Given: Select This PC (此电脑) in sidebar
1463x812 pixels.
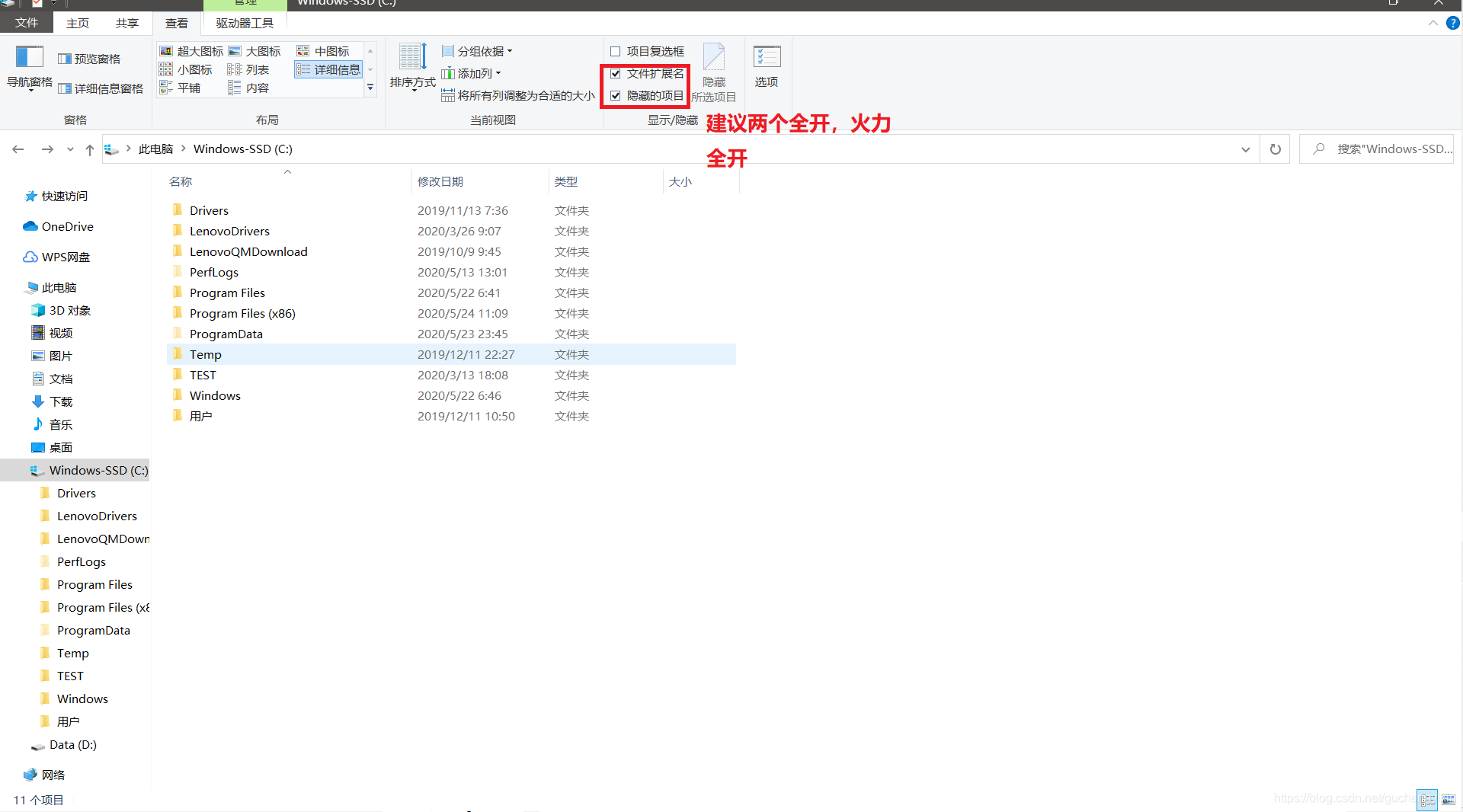Looking at the screenshot, I should [x=50, y=287].
